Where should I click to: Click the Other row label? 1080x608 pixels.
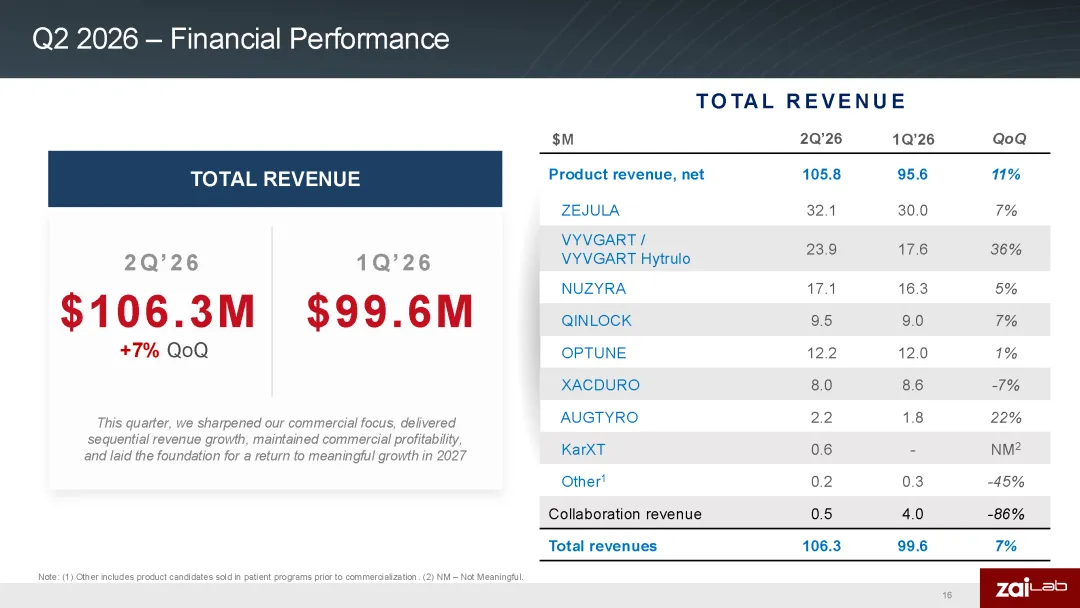tap(583, 481)
